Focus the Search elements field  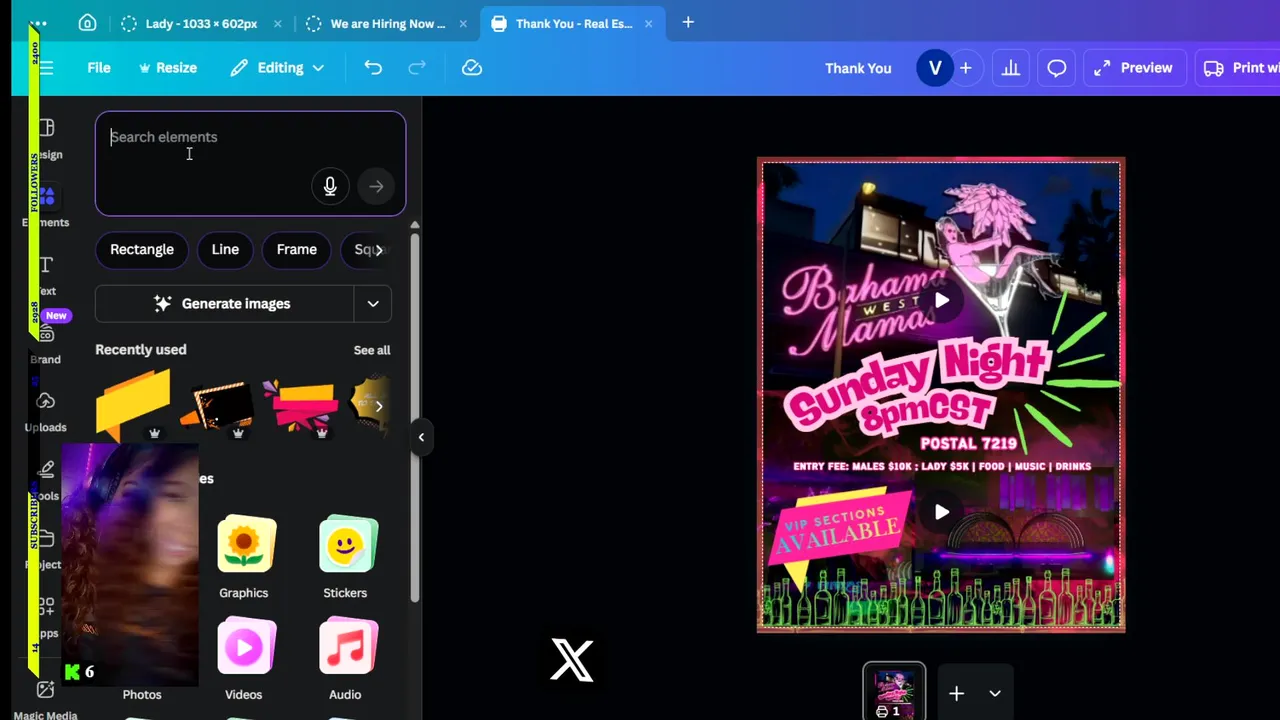click(x=251, y=163)
